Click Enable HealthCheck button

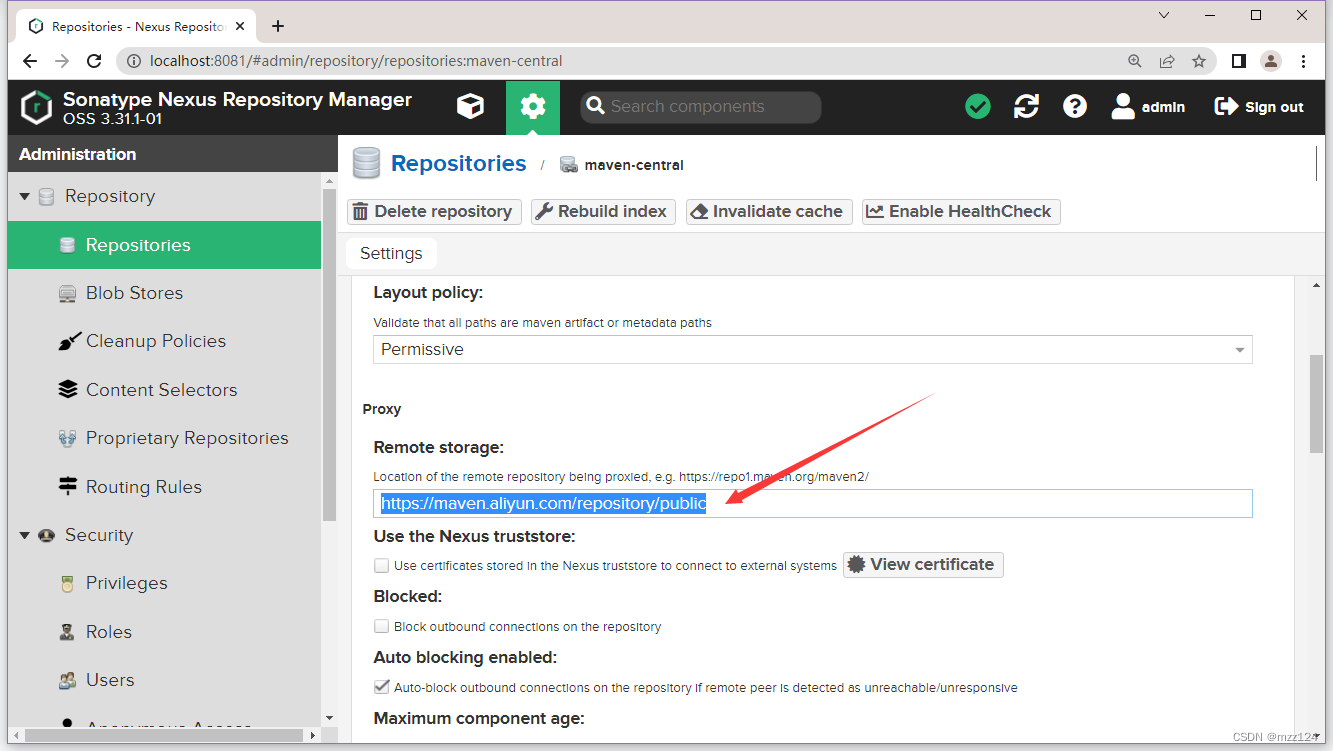(961, 212)
